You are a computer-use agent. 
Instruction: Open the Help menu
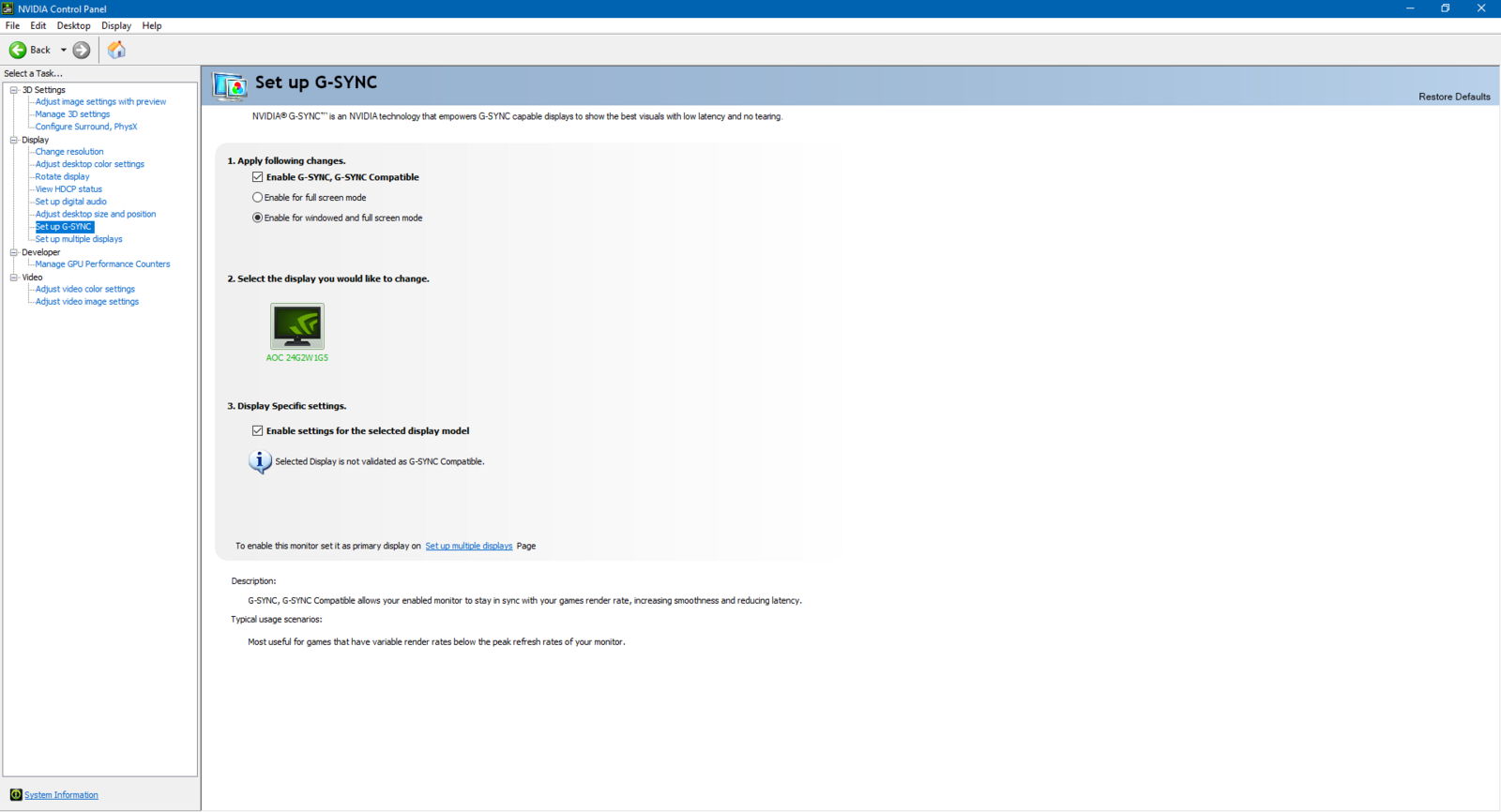152,25
